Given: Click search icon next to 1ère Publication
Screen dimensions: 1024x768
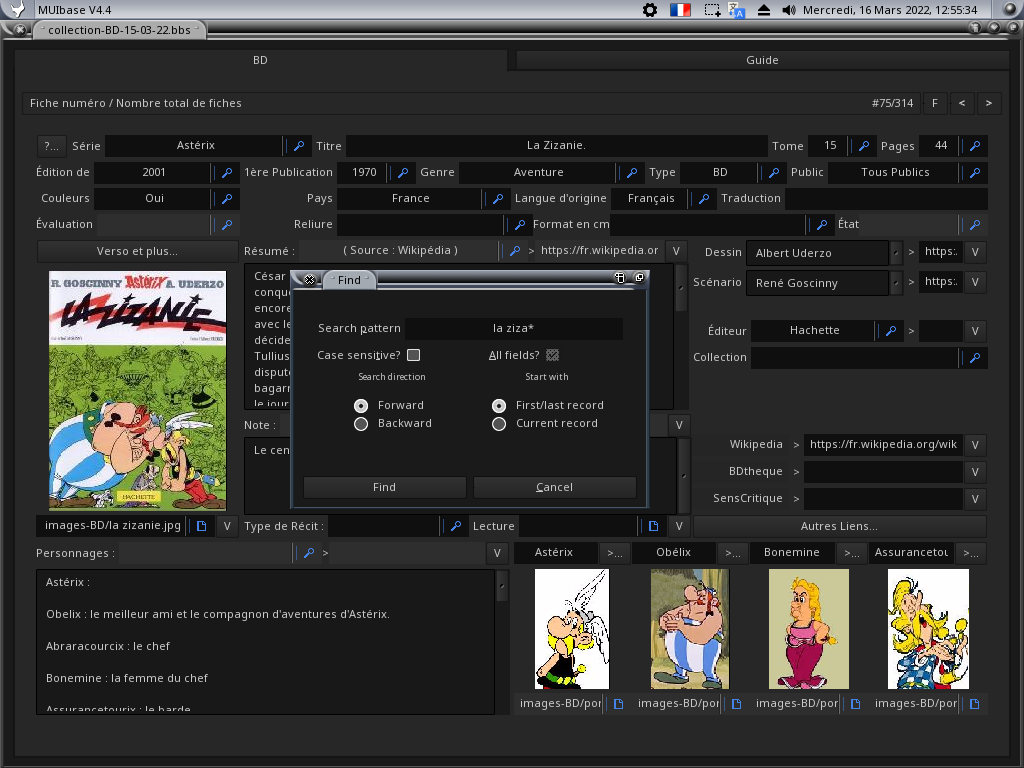Looking at the screenshot, I should [403, 172].
